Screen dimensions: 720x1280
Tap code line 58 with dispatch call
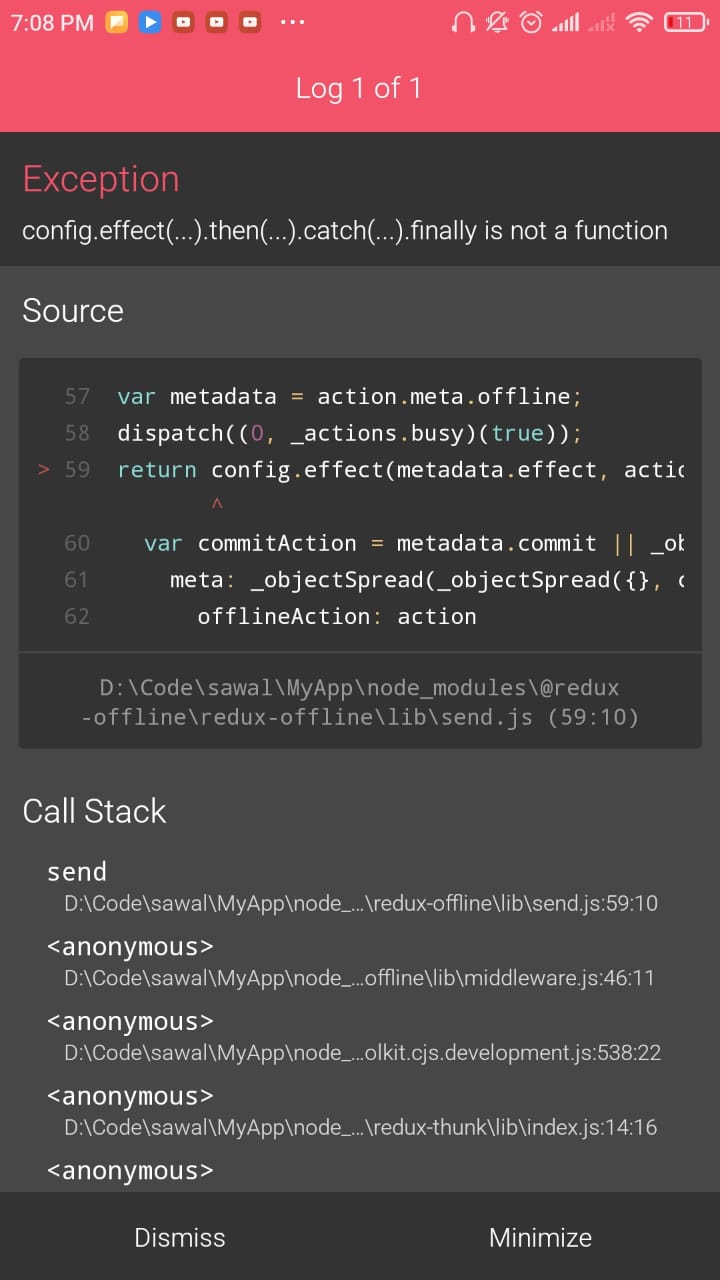350,433
